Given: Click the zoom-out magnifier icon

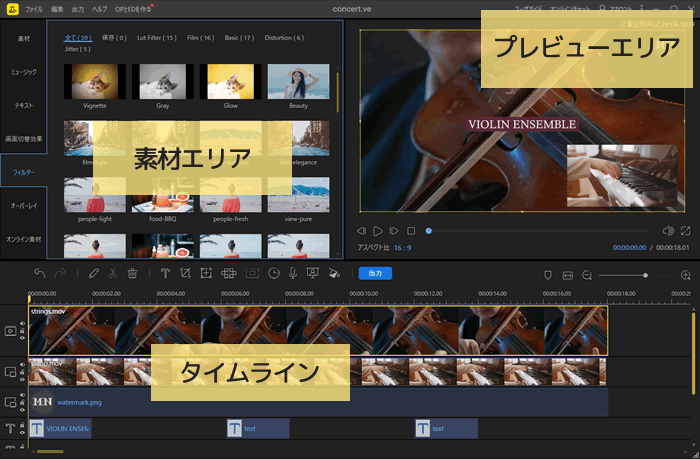Looking at the screenshot, I should click(587, 274).
